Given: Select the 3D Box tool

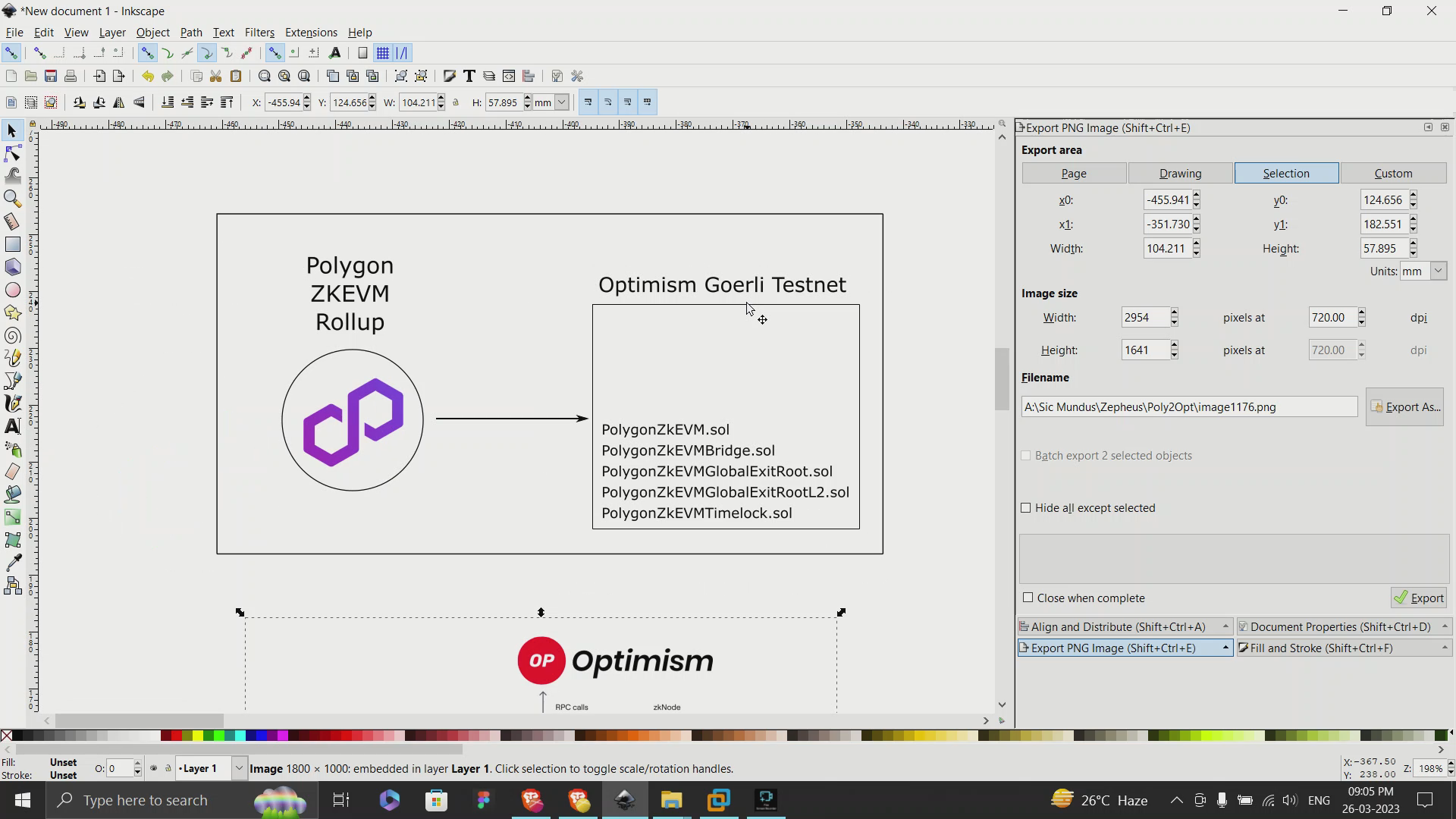Looking at the screenshot, I should tap(12, 267).
